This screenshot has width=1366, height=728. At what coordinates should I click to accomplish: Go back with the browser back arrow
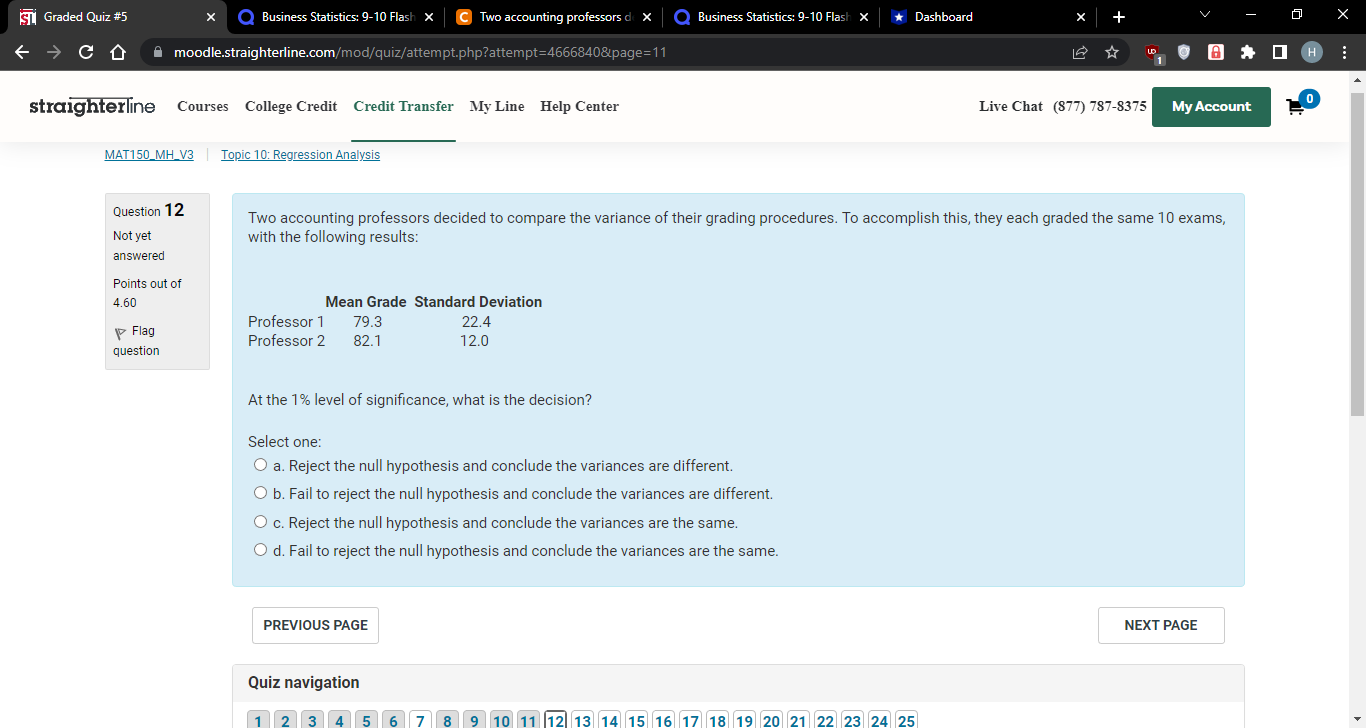coord(23,52)
